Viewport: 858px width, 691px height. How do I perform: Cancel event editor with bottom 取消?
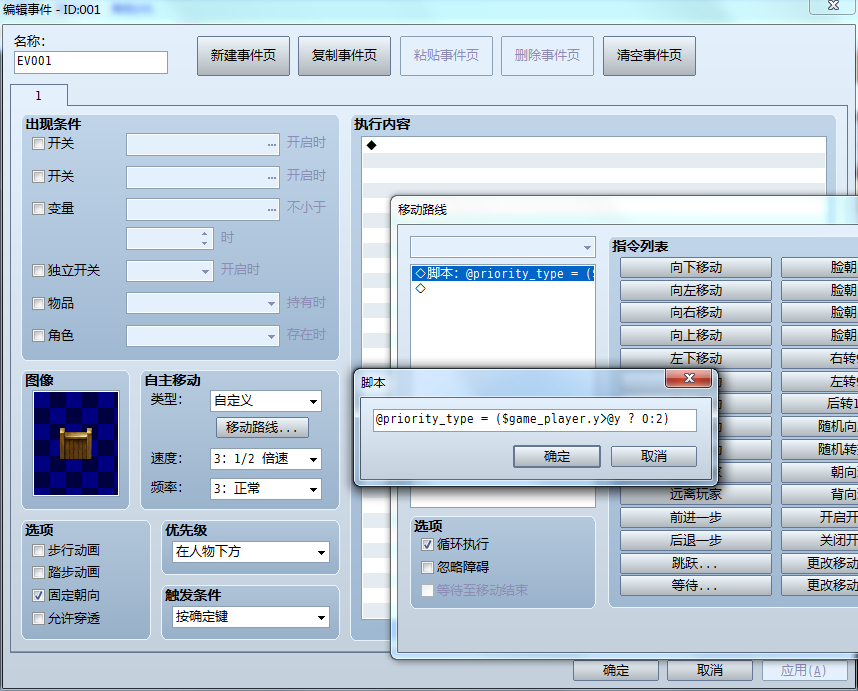click(x=710, y=671)
